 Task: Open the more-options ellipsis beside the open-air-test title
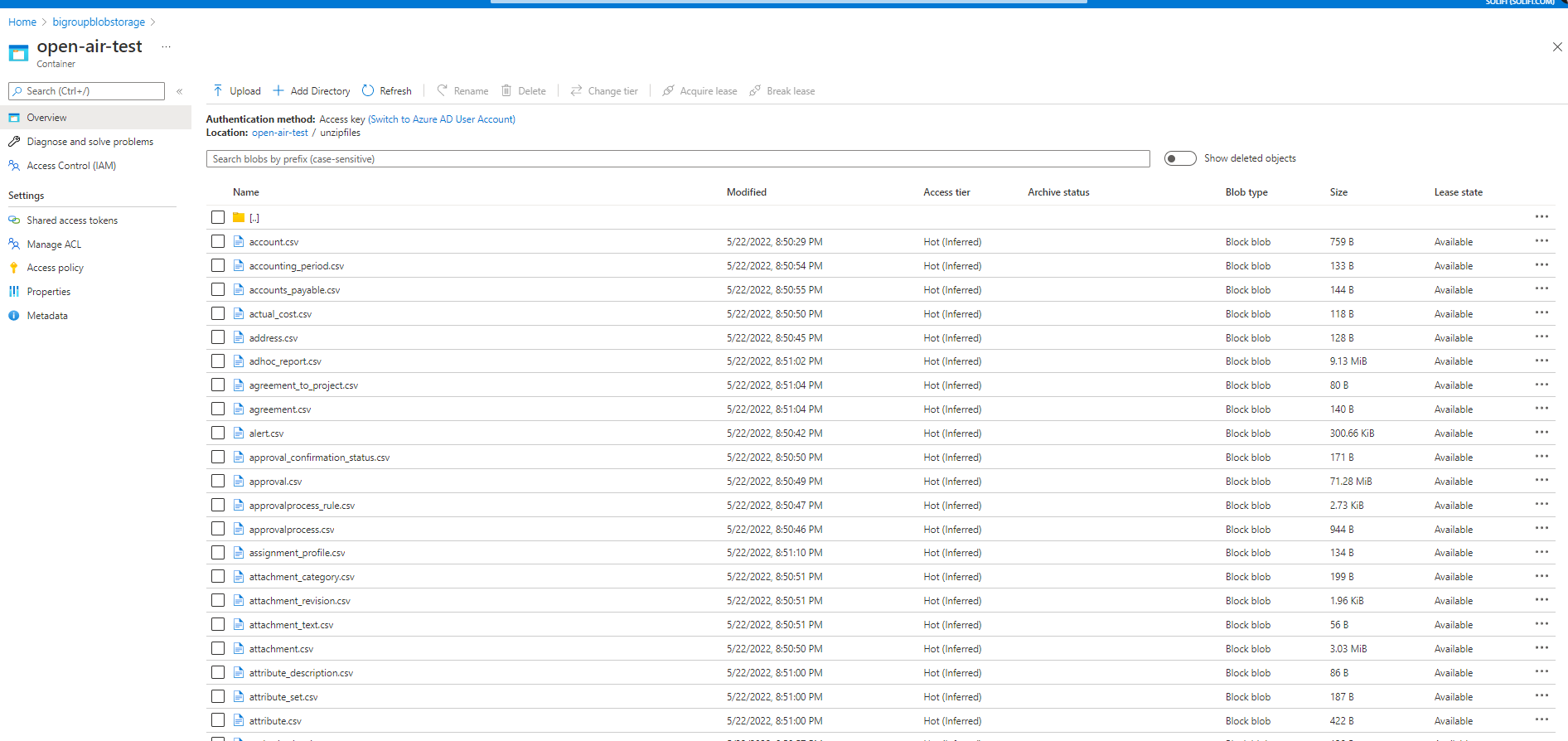[166, 47]
